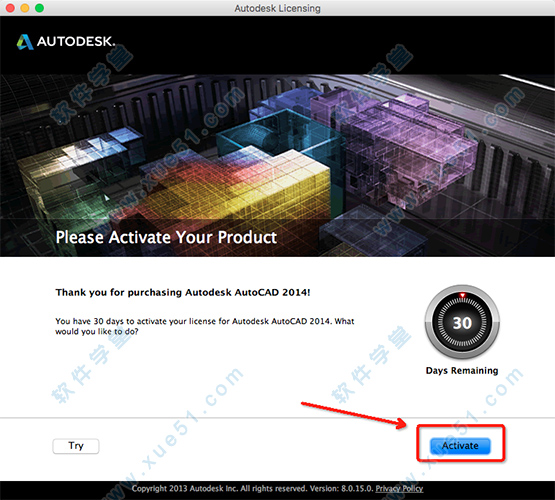
Task: Click the Please Activate Your Product heading
Action: point(166,237)
